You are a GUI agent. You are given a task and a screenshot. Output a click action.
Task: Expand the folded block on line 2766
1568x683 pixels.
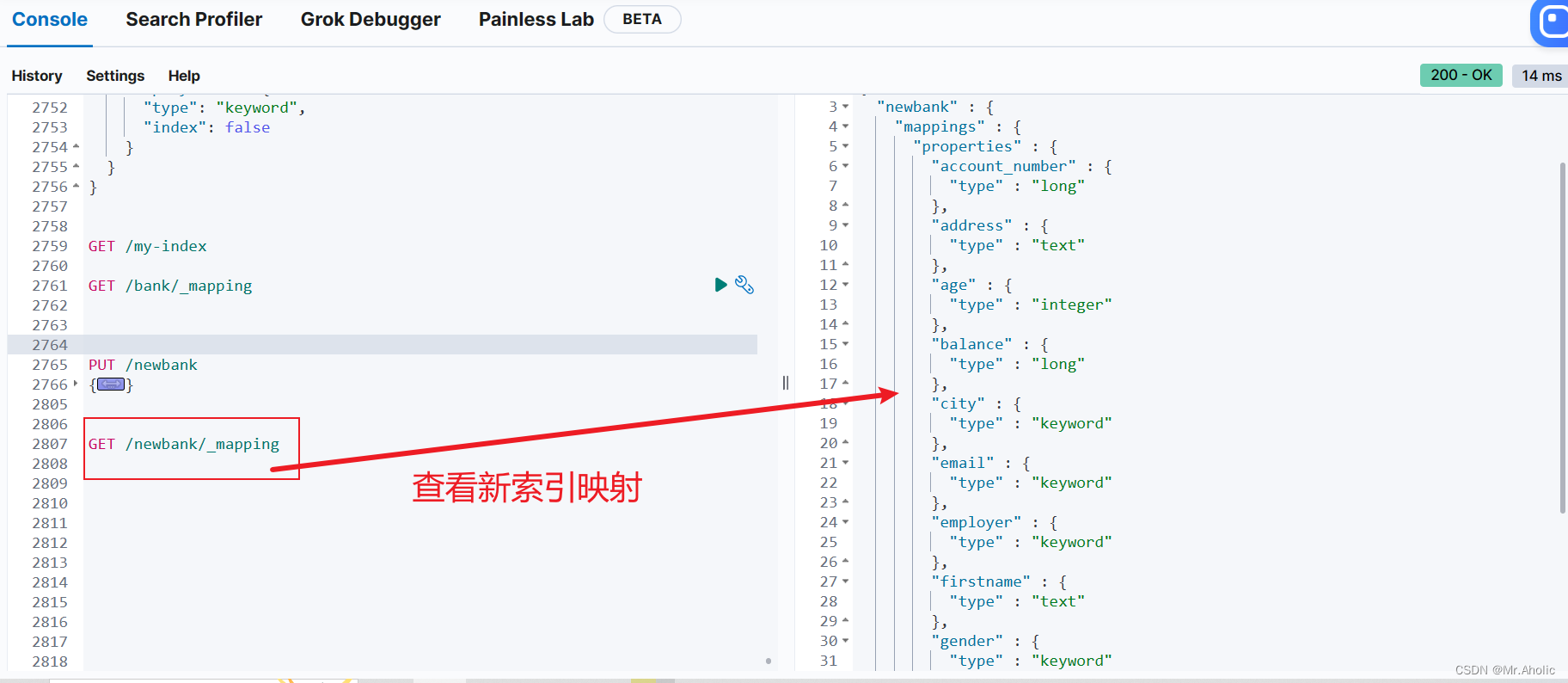[x=77, y=385]
